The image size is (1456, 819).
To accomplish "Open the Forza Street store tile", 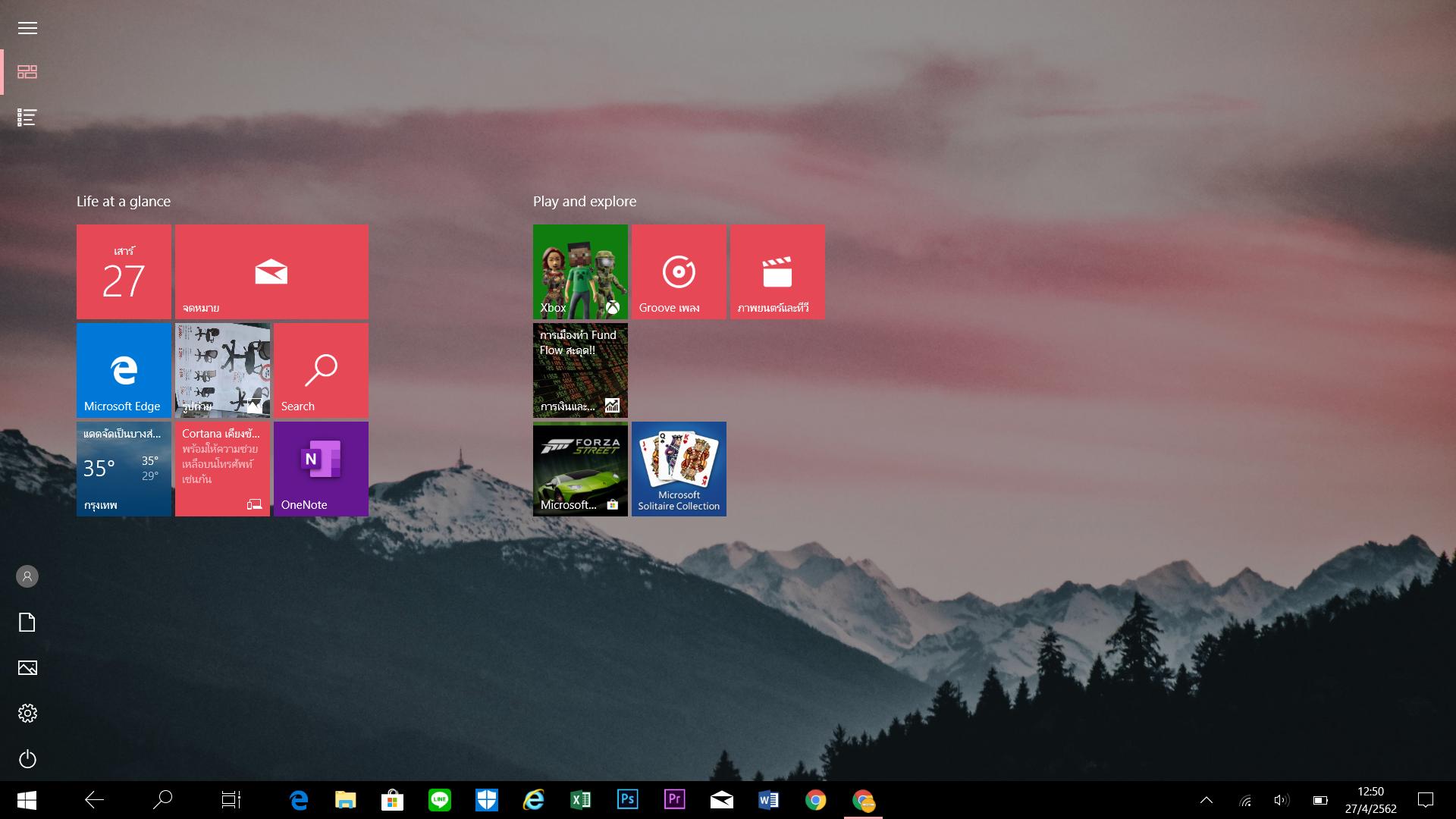I will 580,469.
